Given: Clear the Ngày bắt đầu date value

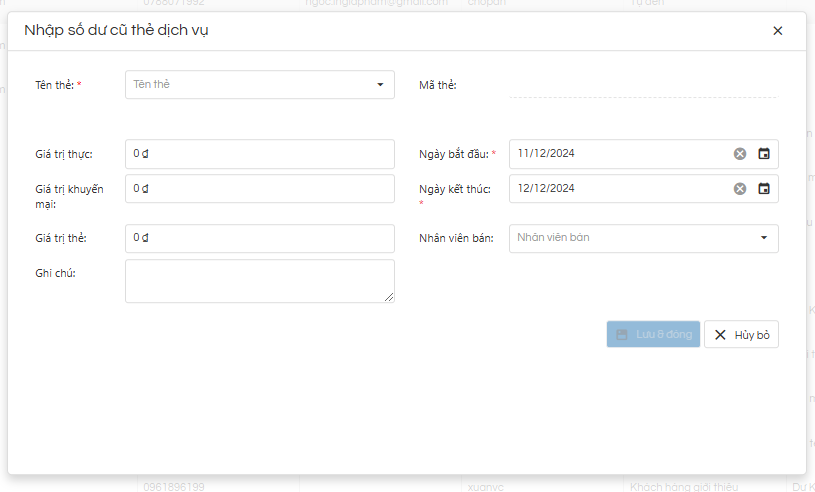Looking at the screenshot, I should tap(740, 154).
